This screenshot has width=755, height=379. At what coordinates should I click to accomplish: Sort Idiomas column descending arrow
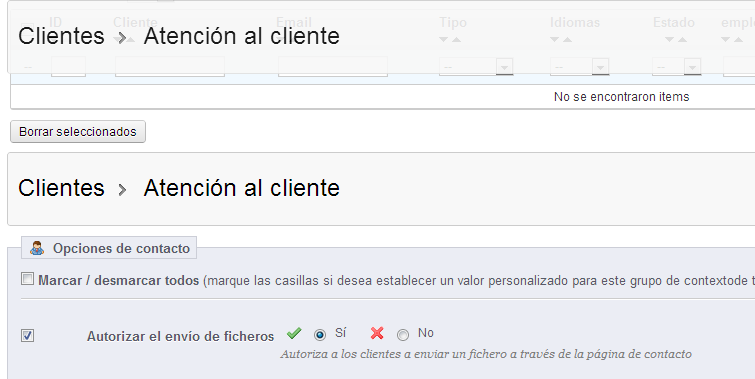tap(555, 39)
